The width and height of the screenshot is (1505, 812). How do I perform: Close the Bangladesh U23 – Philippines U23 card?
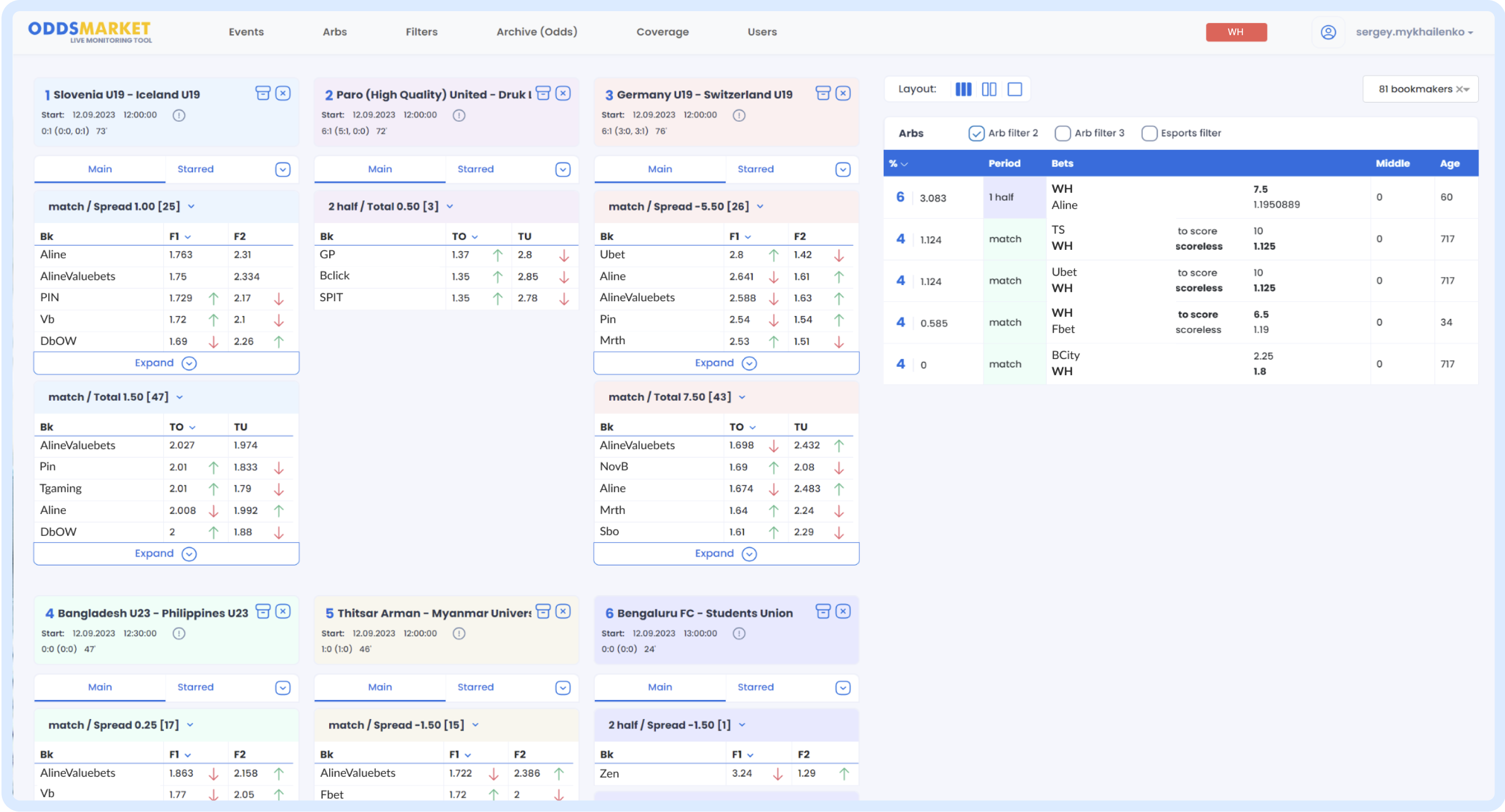click(283, 612)
